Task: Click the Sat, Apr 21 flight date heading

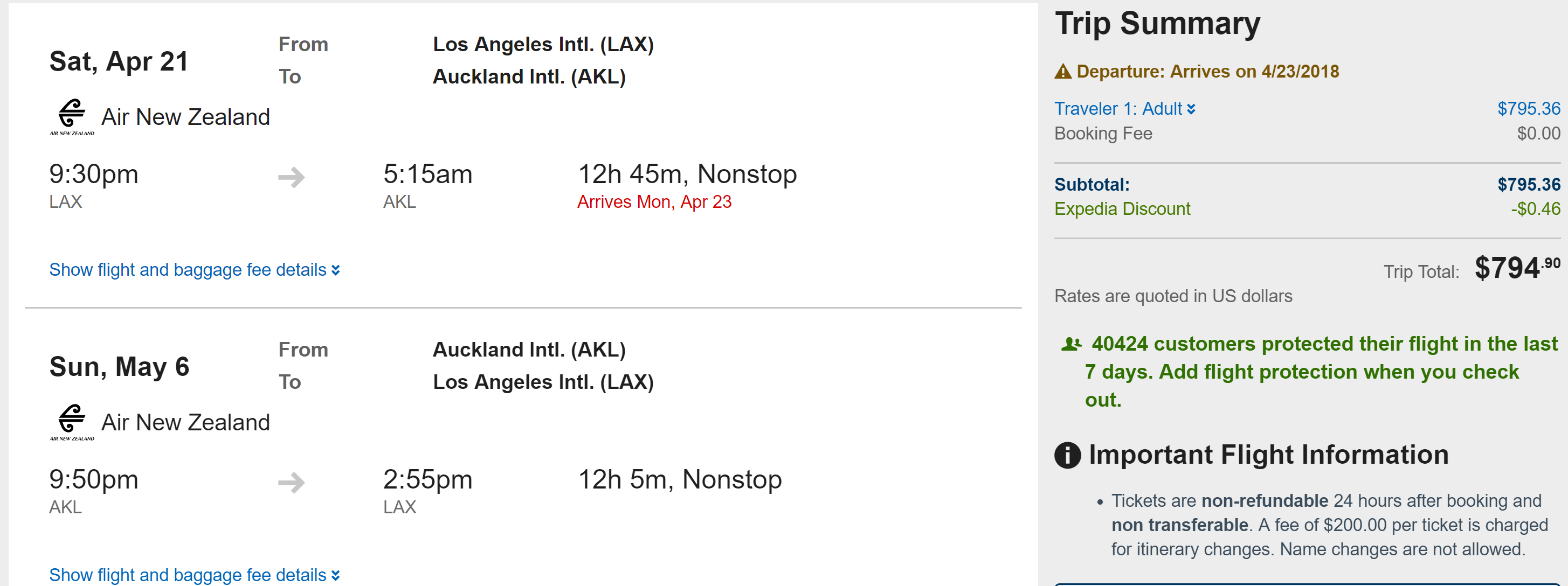Action: click(x=119, y=61)
